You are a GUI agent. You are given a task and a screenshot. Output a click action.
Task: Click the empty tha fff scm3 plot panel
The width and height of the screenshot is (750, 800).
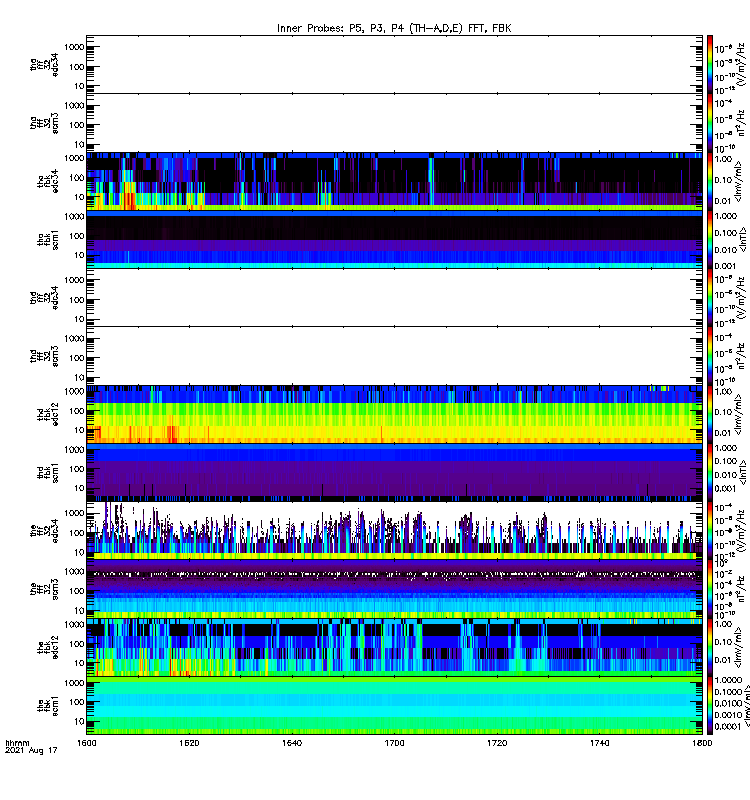[x=394, y=123]
